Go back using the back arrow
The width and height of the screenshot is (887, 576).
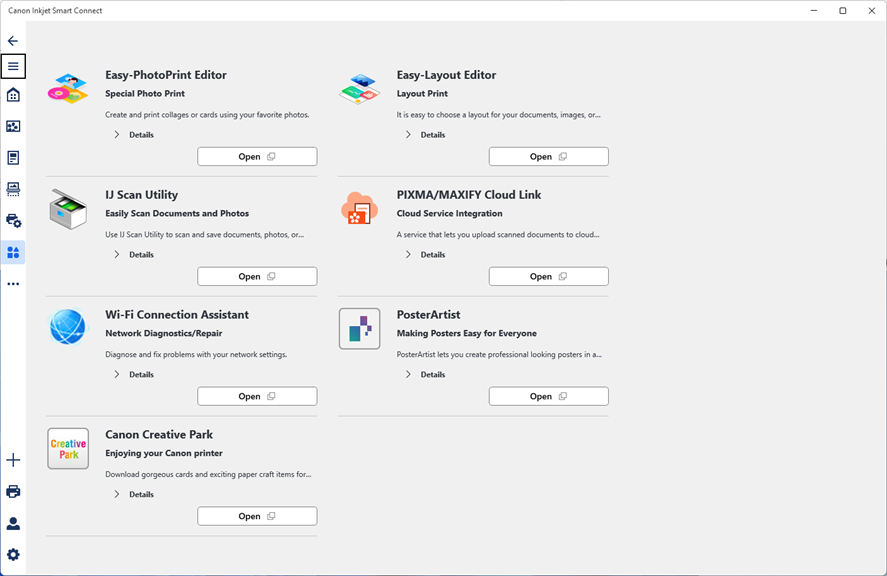(13, 41)
